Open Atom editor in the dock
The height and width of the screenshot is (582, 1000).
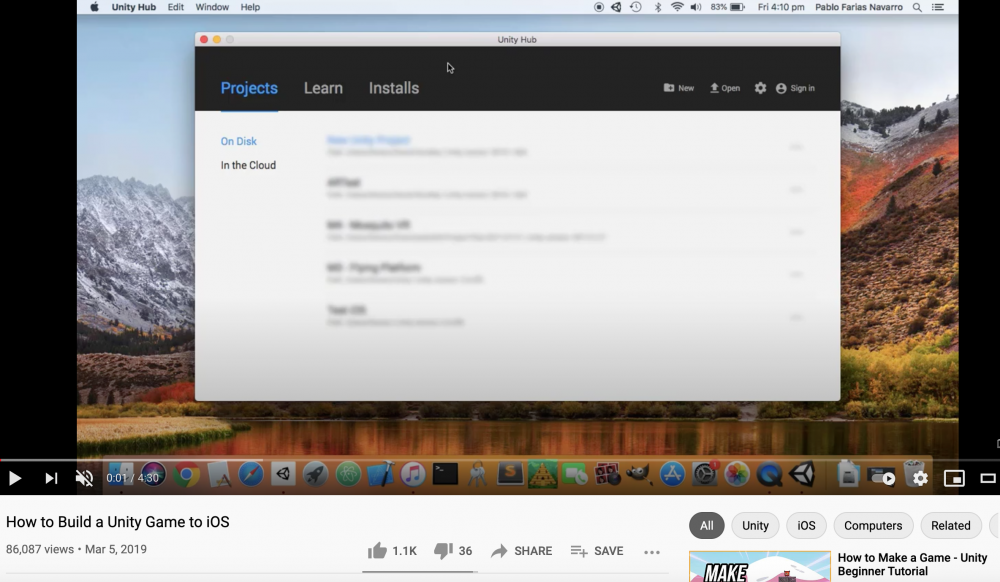point(348,475)
